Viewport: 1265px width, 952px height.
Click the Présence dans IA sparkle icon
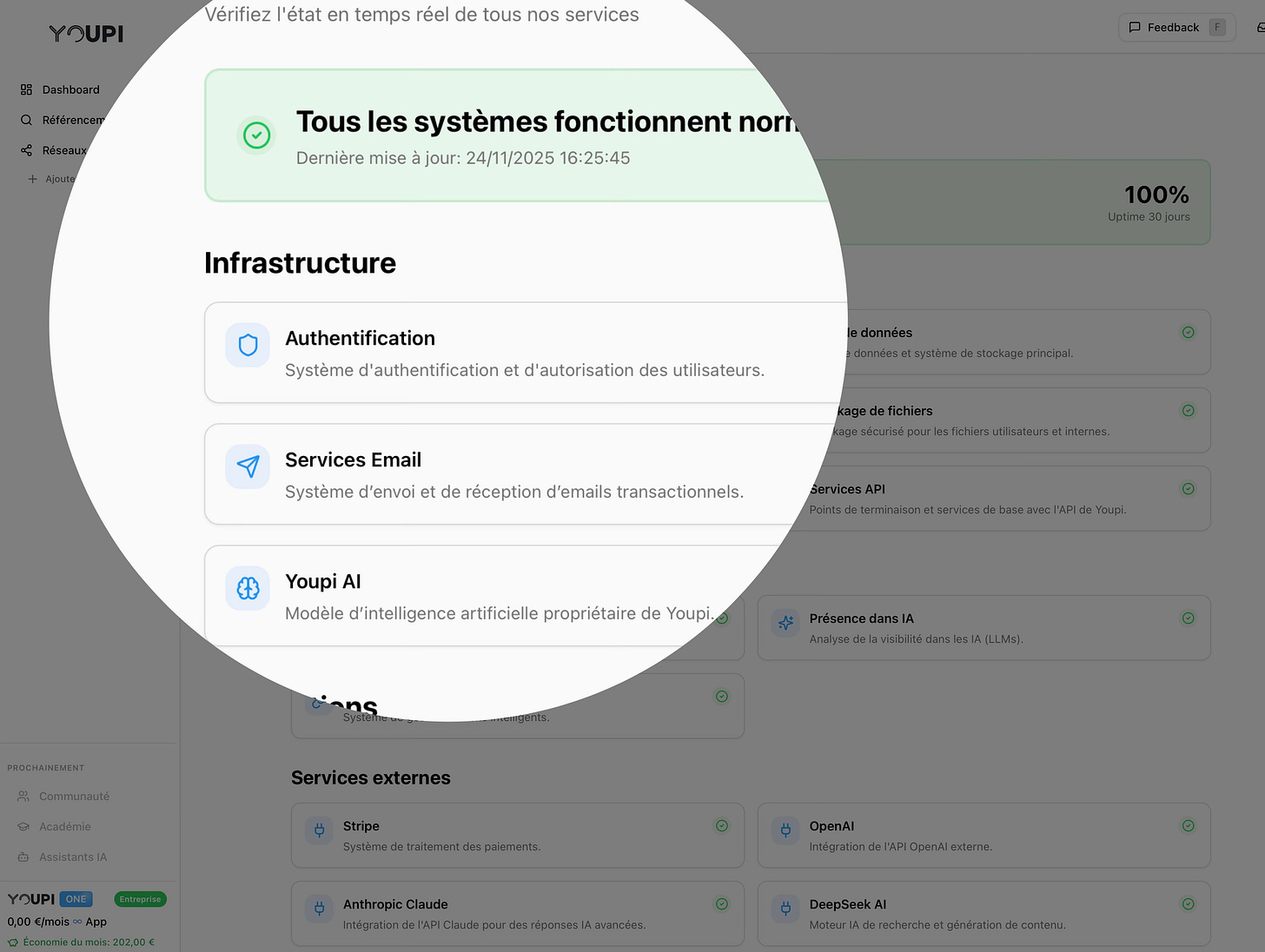click(x=785, y=623)
